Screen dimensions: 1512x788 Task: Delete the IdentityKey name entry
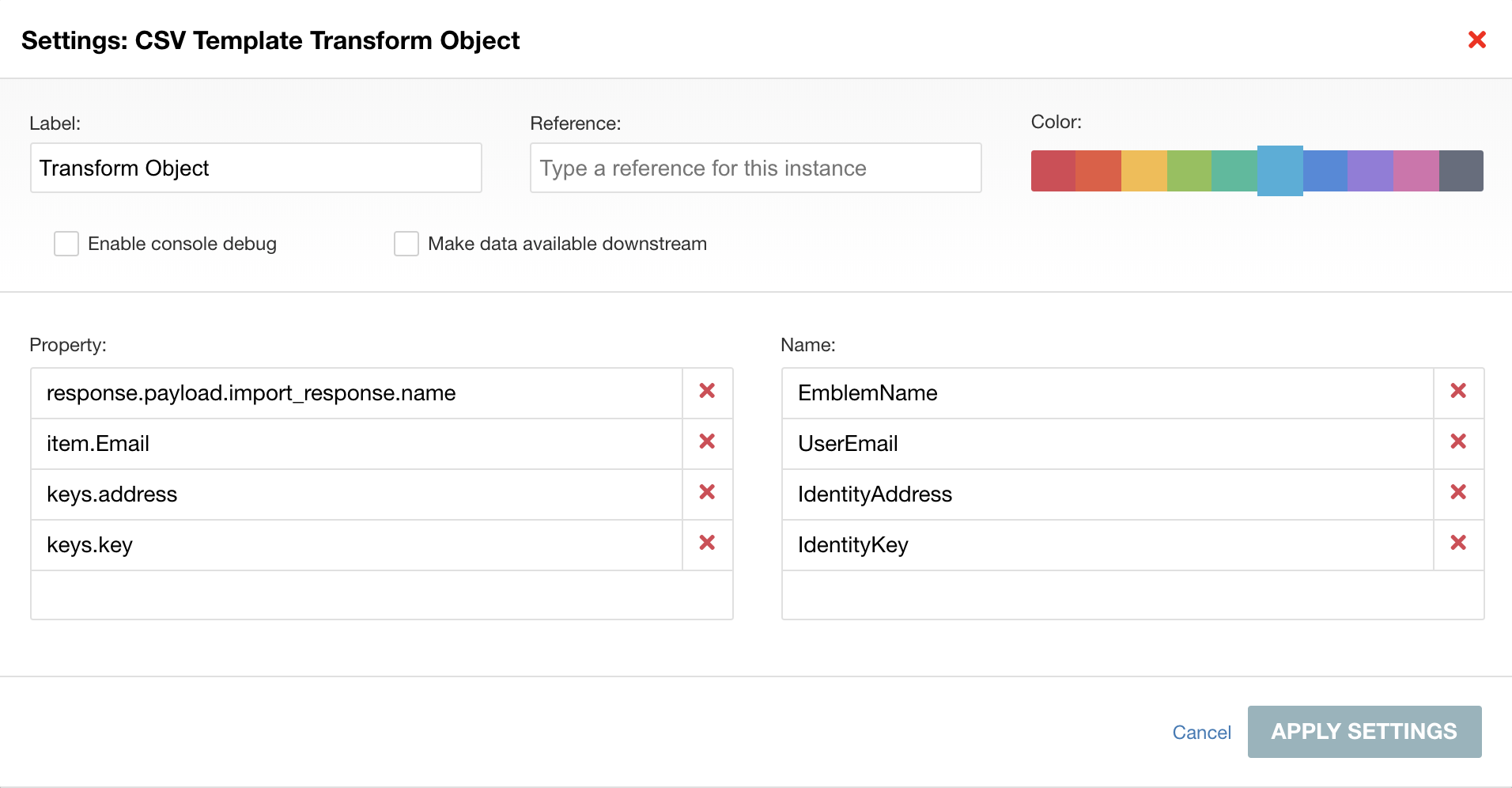pyautogui.click(x=1458, y=544)
